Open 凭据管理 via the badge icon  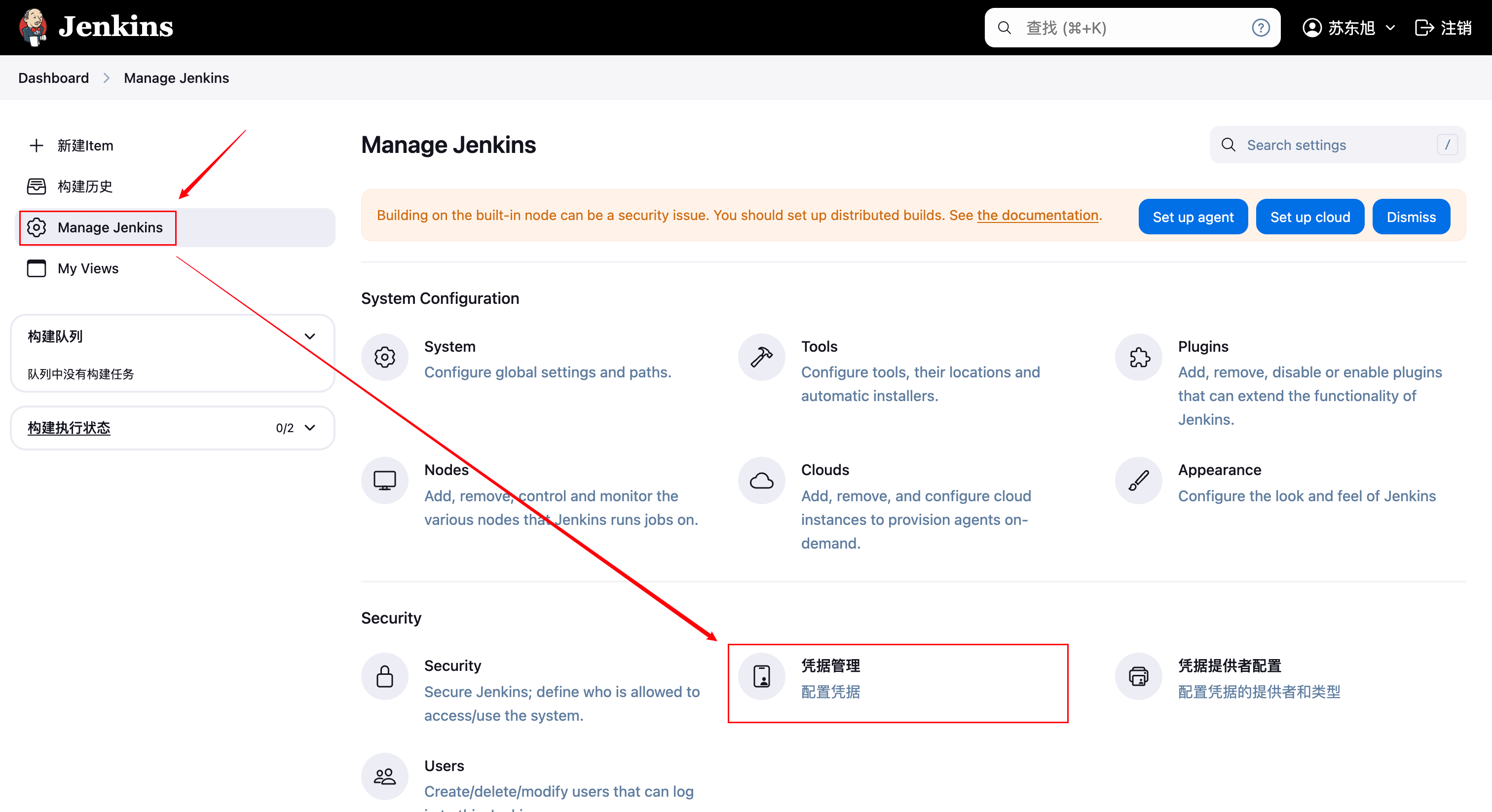click(x=762, y=676)
